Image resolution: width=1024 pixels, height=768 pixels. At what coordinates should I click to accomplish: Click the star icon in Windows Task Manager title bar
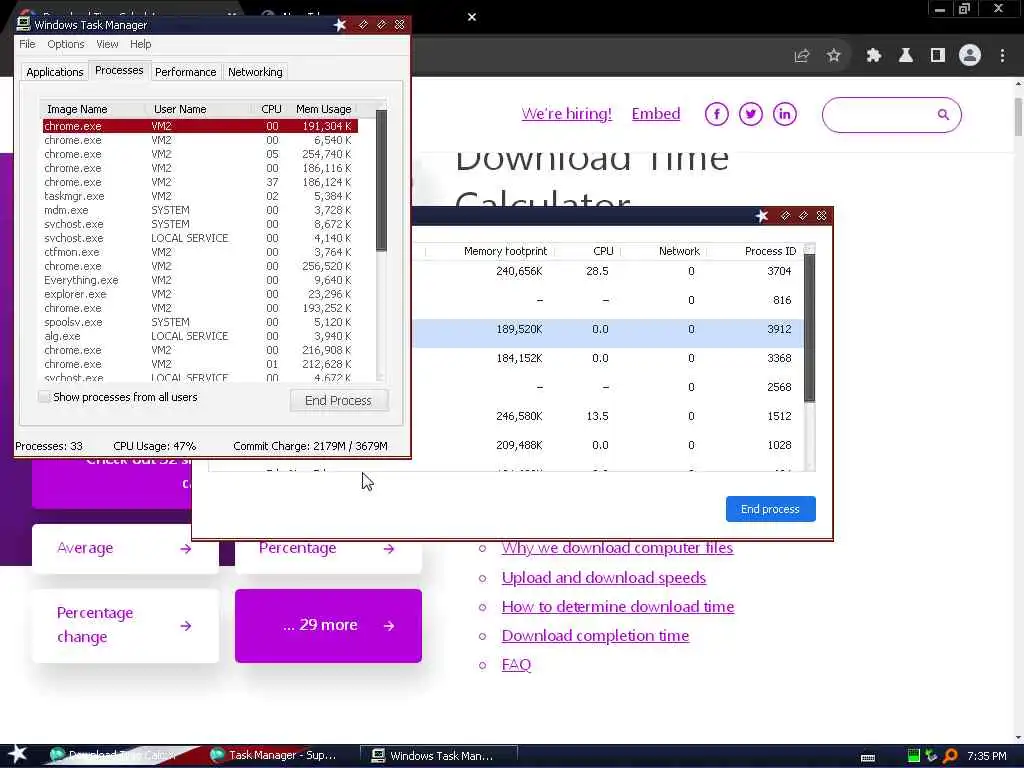(x=340, y=25)
